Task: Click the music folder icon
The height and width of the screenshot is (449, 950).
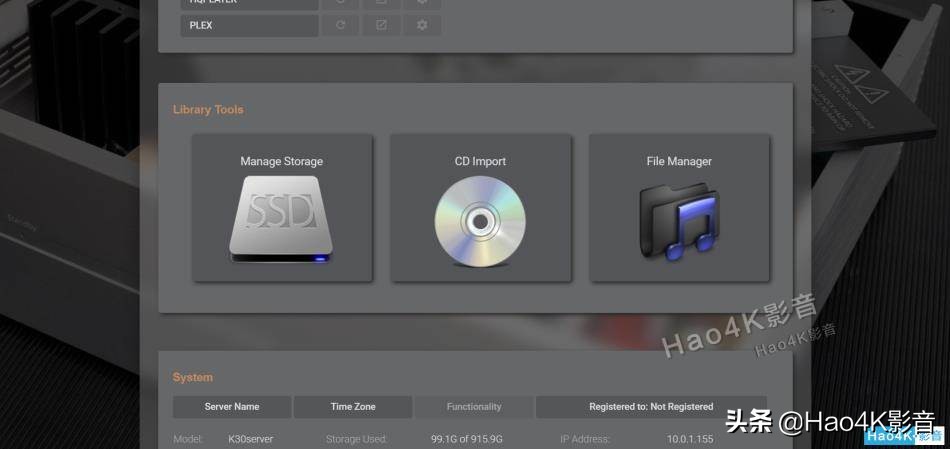Action: (679, 223)
